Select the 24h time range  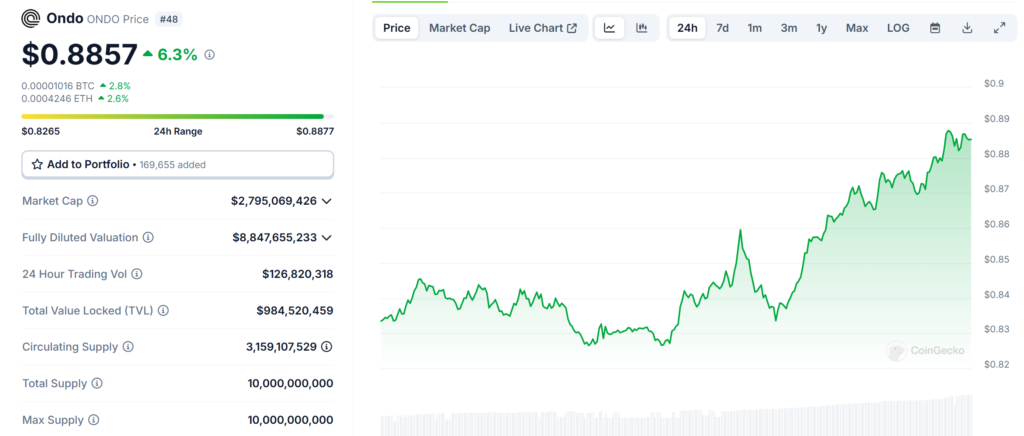click(687, 28)
